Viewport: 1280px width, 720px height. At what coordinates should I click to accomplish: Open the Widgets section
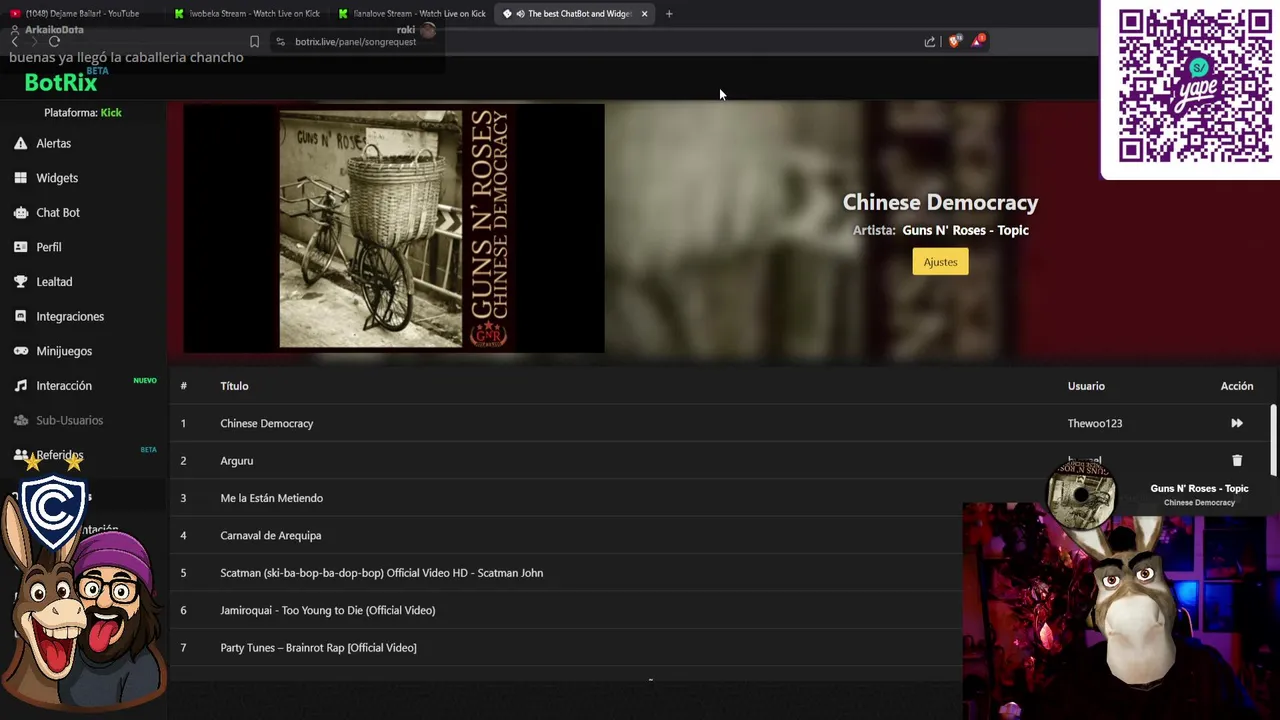pyautogui.click(x=57, y=178)
